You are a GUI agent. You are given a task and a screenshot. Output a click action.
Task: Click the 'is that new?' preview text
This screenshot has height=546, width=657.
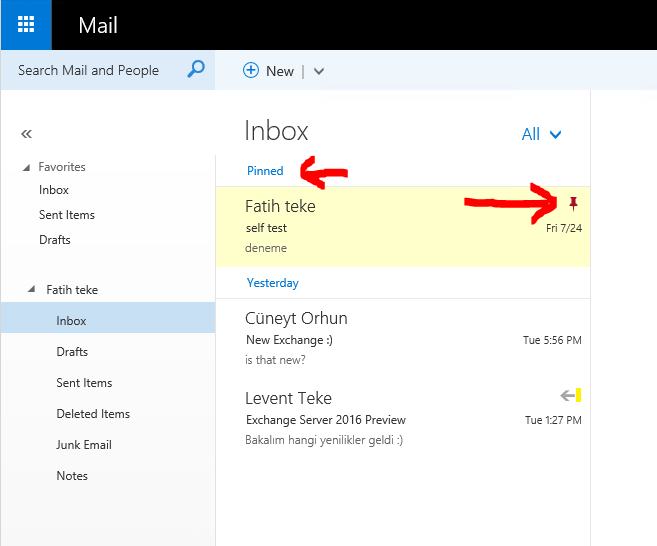(275, 360)
